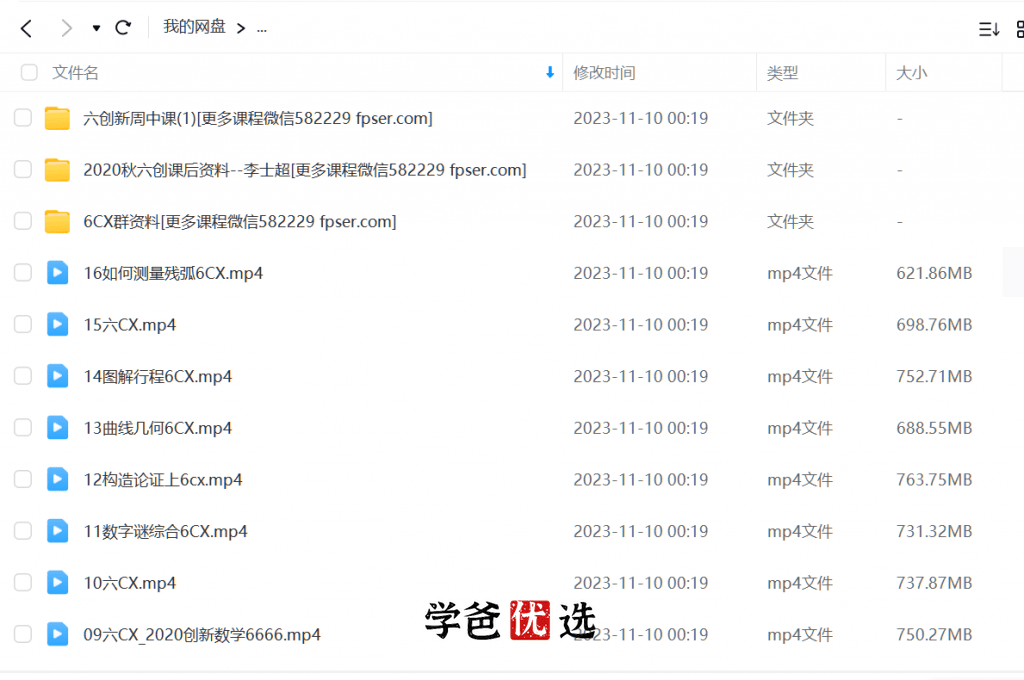Sort by 修改时间 column header
Screen dimensions: 1024x680
(604, 73)
